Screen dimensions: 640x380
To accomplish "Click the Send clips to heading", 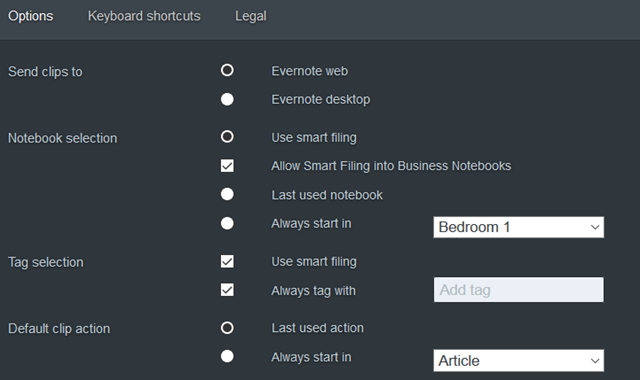I will [45, 72].
